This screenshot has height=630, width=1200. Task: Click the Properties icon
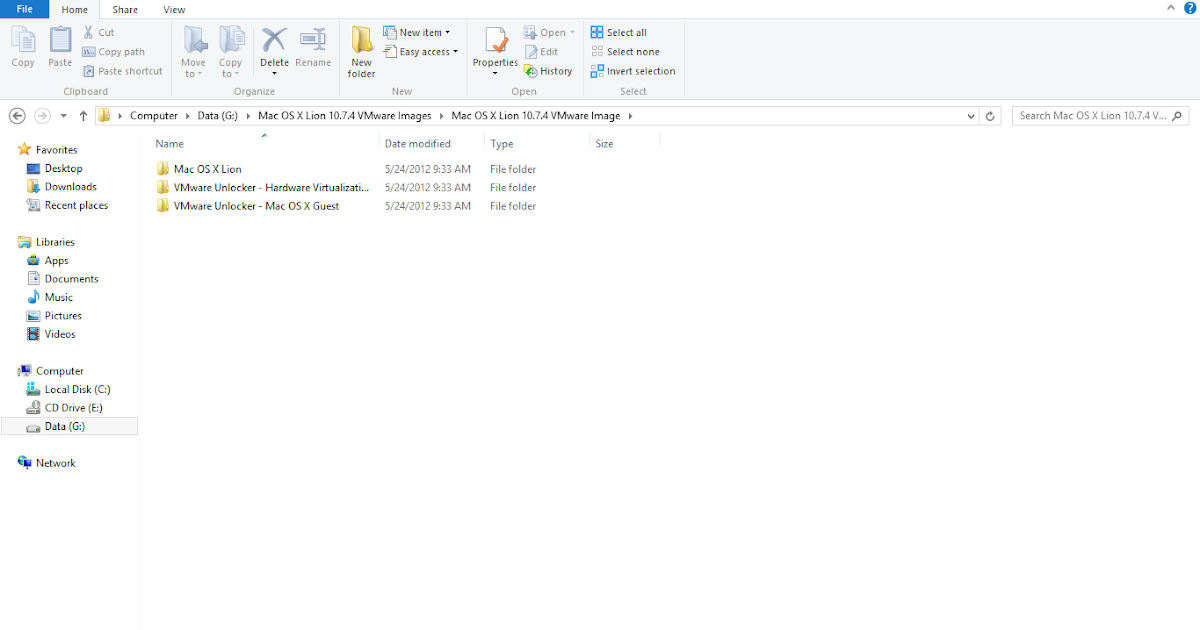[495, 42]
